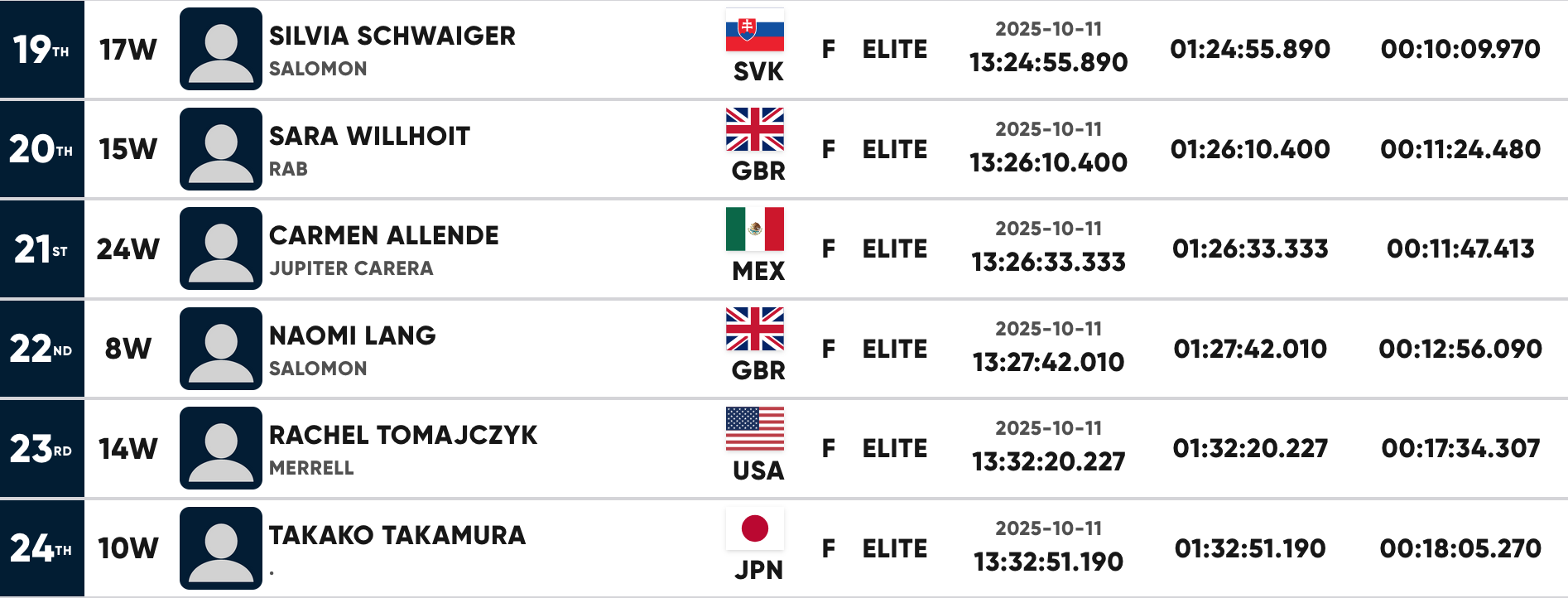Screen dimensions: 1568x598
Task: Click the 21st place rank badge
Action: [x=41, y=249]
